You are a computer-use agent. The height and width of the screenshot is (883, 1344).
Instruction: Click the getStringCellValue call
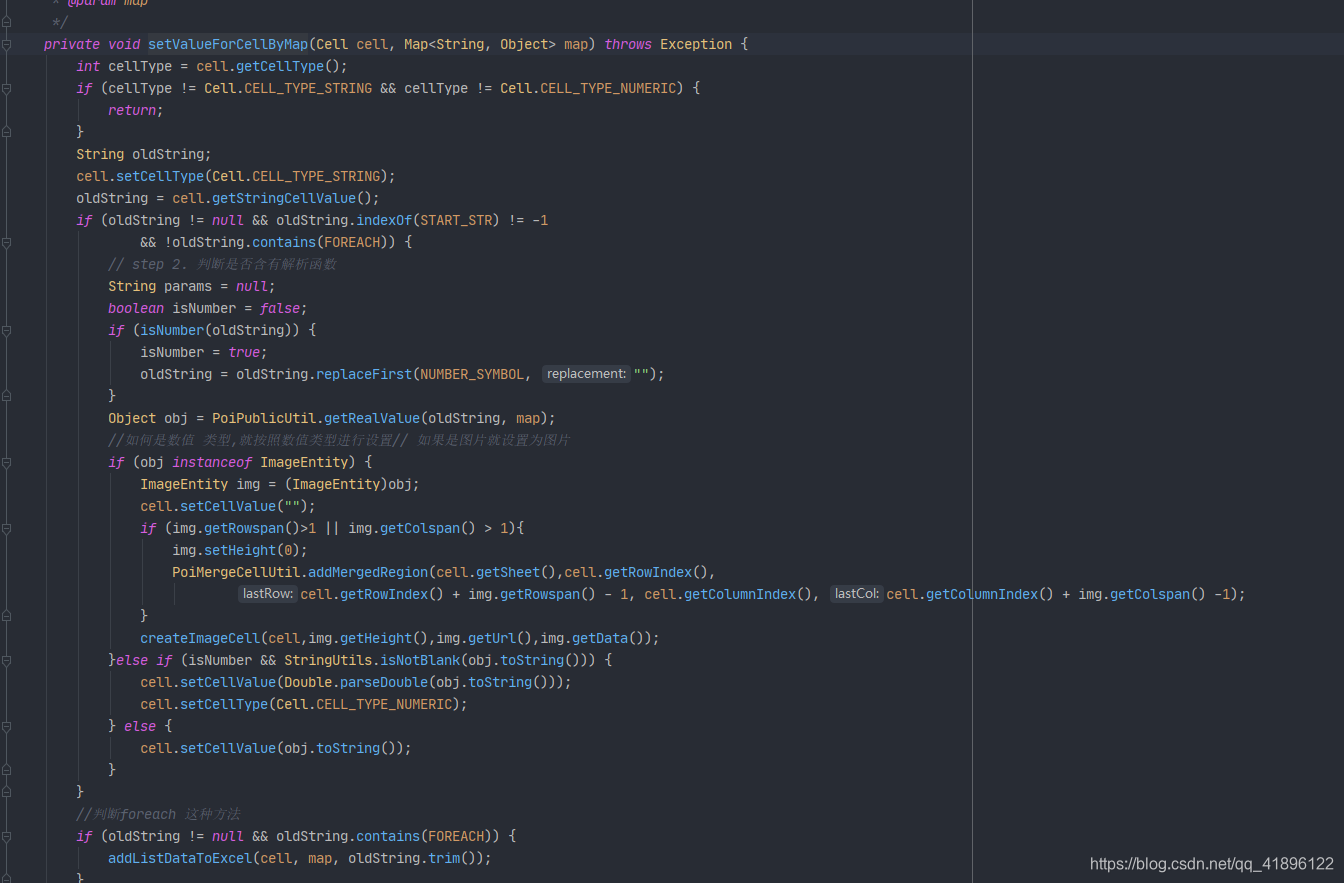(284, 198)
